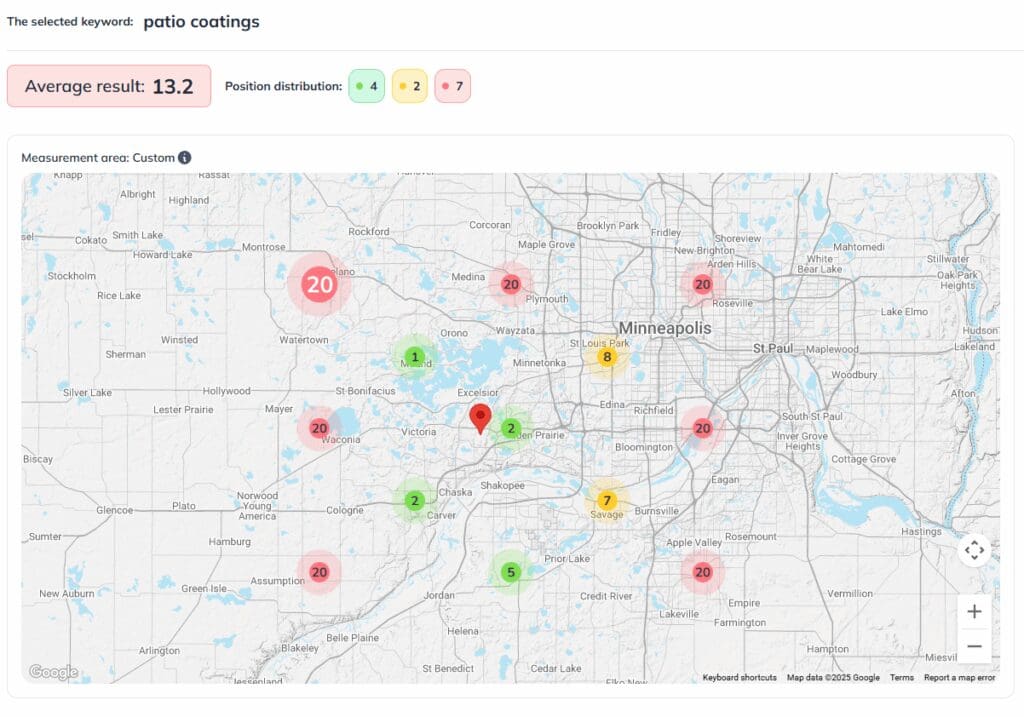Select the green 1 marker near Mound
Image resolution: width=1024 pixels, height=717 pixels.
click(x=415, y=357)
